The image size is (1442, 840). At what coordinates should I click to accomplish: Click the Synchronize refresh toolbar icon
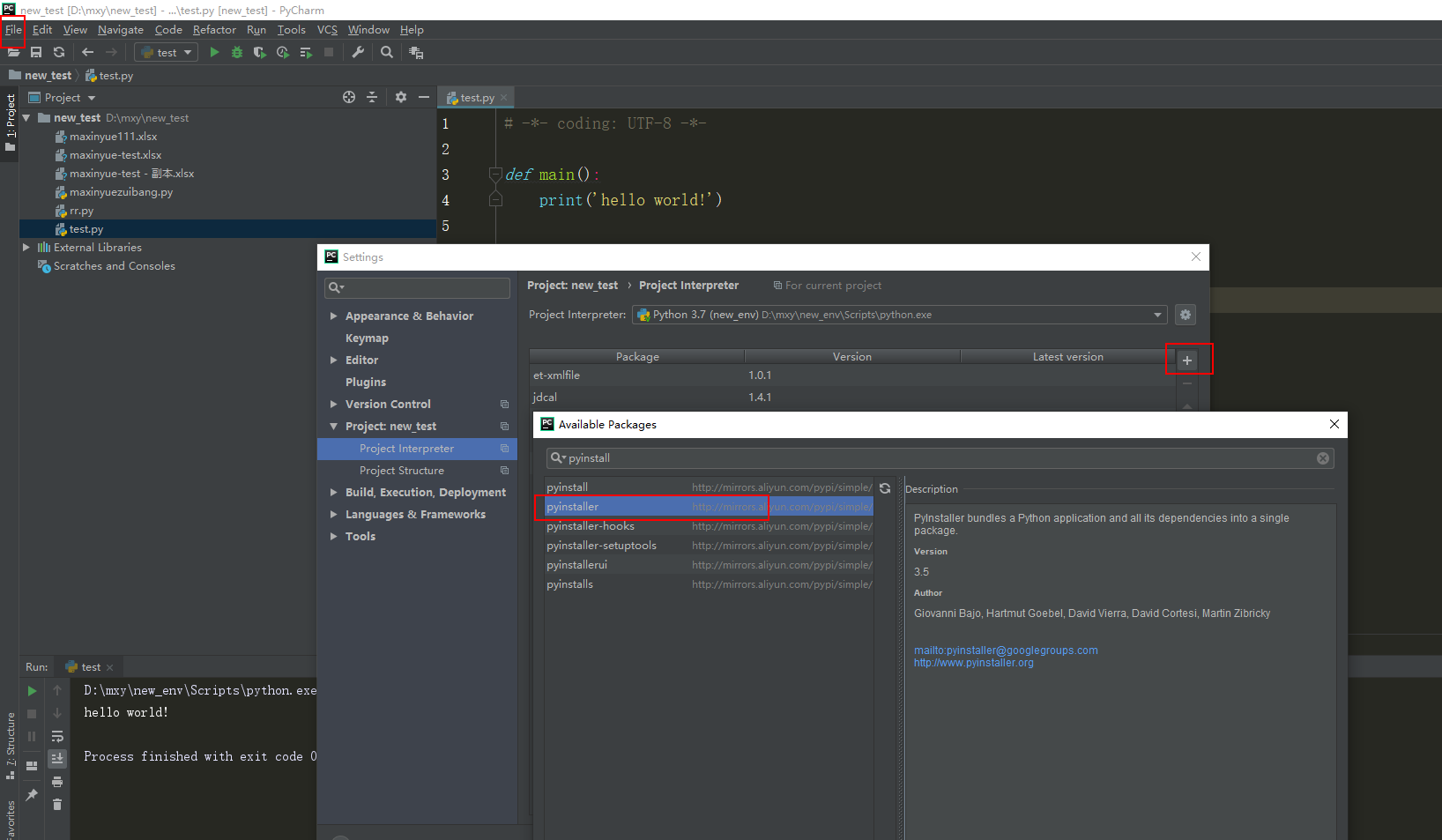[x=59, y=53]
